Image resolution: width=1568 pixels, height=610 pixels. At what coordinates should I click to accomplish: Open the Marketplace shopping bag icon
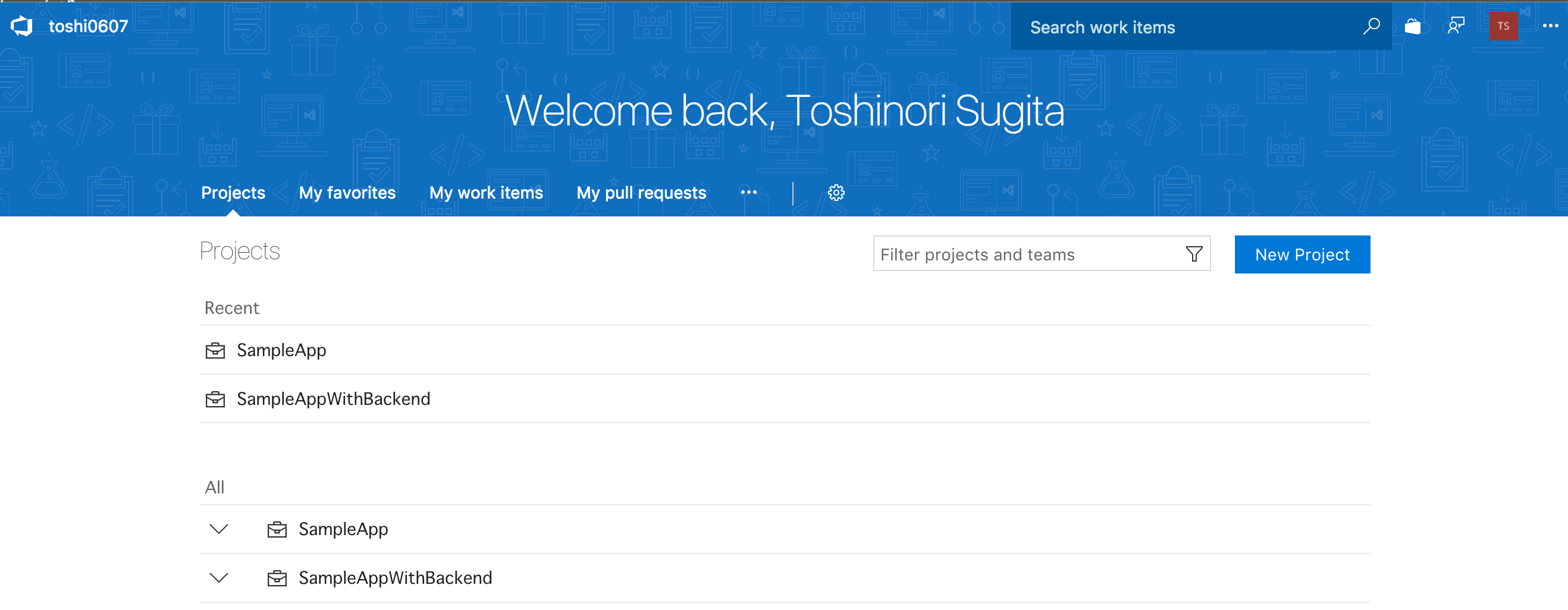[1413, 26]
